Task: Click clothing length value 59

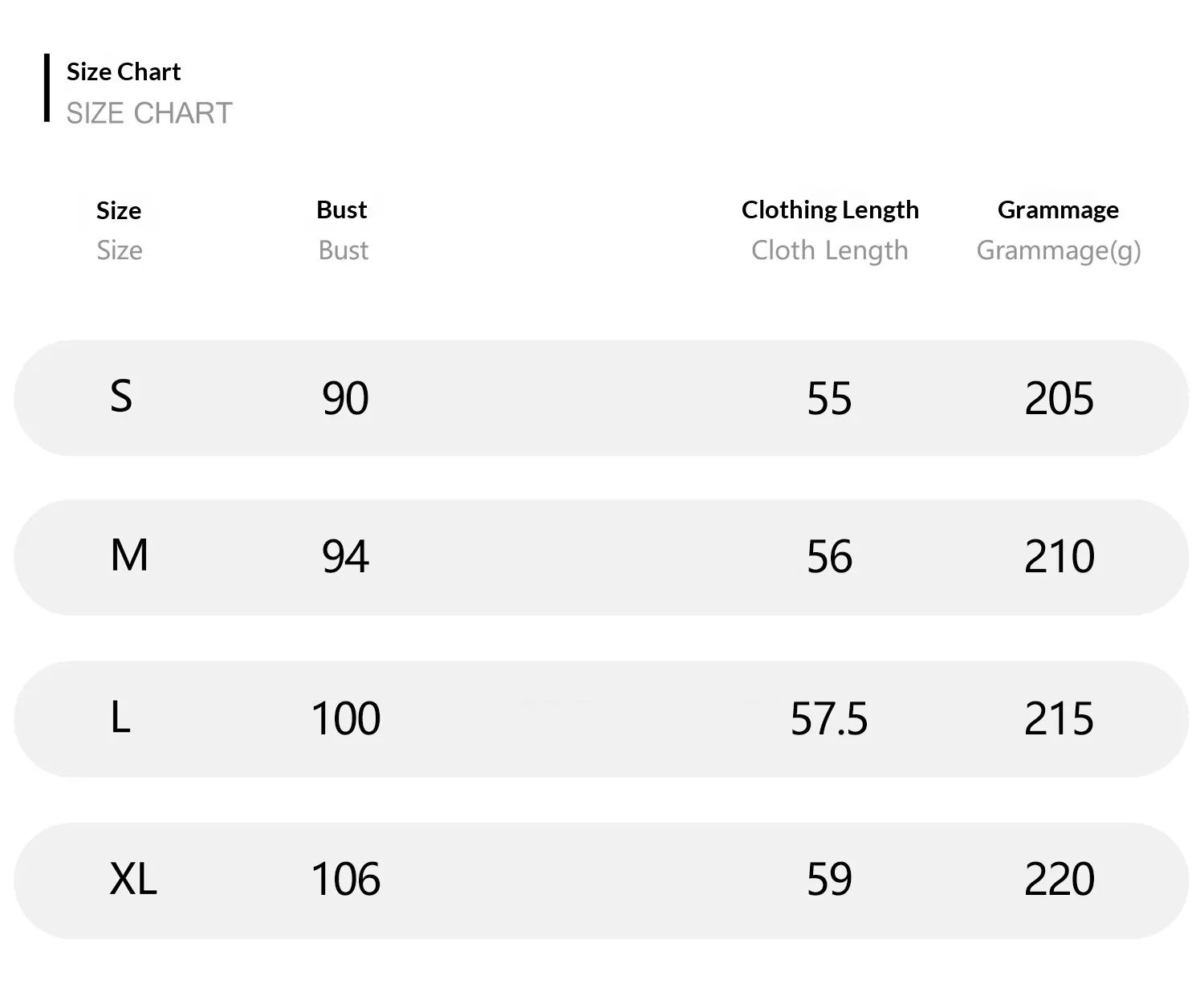Action: point(829,880)
